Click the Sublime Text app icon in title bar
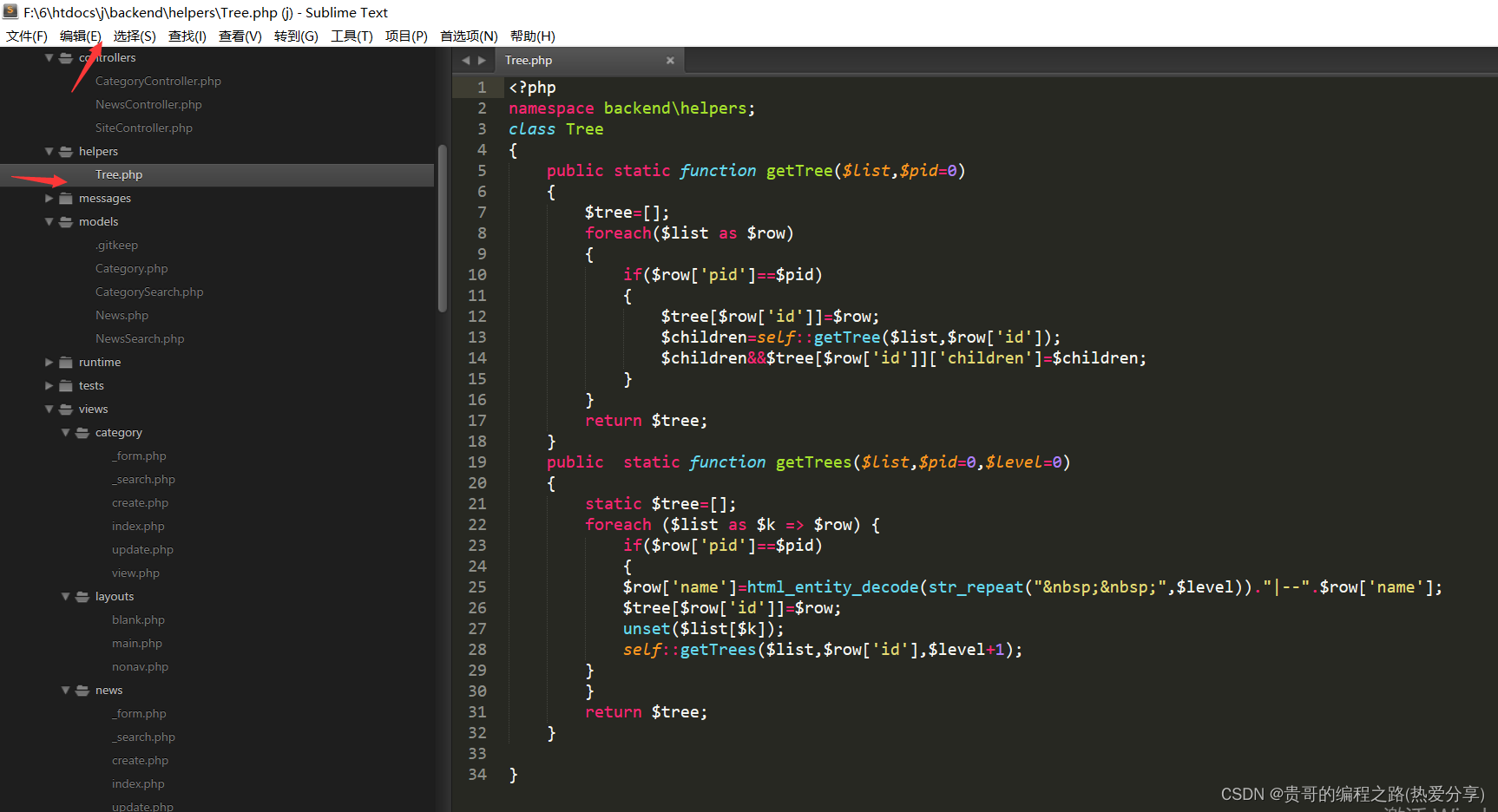Image resolution: width=1498 pixels, height=812 pixels. 10,12
